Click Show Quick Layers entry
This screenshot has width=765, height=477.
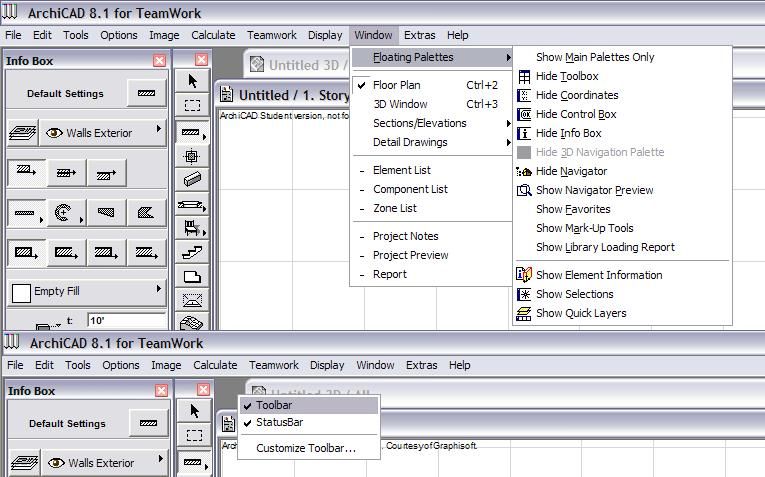click(623, 313)
